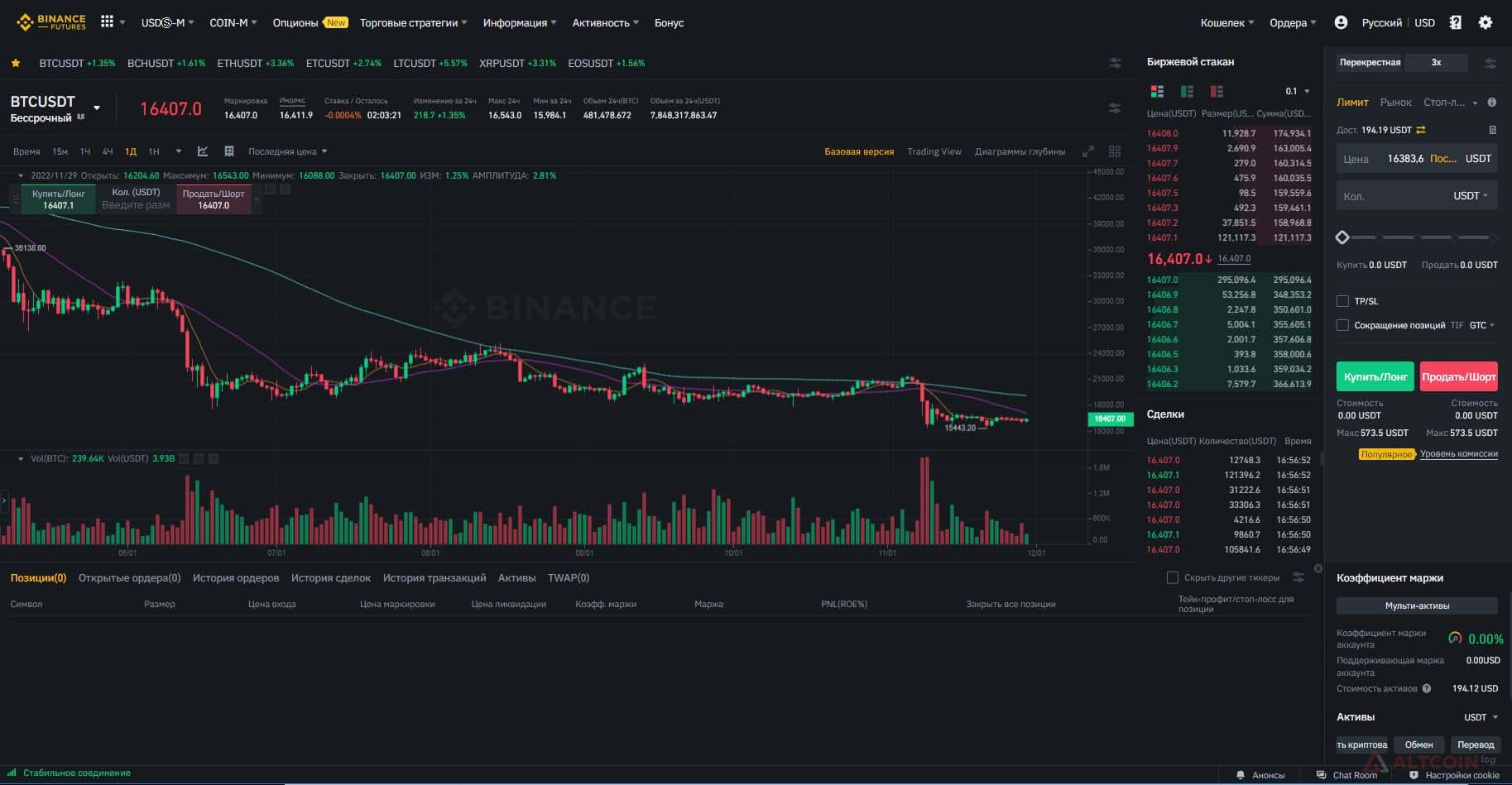Viewport: 1512px width, 785px height.
Task: Show both bids and asks order book view
Action: (x=1157, y=91)
